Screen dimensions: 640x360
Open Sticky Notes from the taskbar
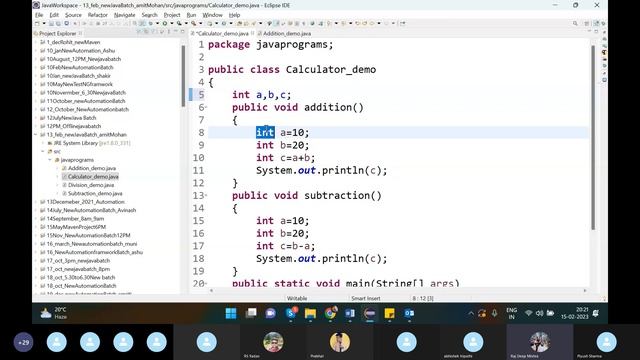point(389,313)
